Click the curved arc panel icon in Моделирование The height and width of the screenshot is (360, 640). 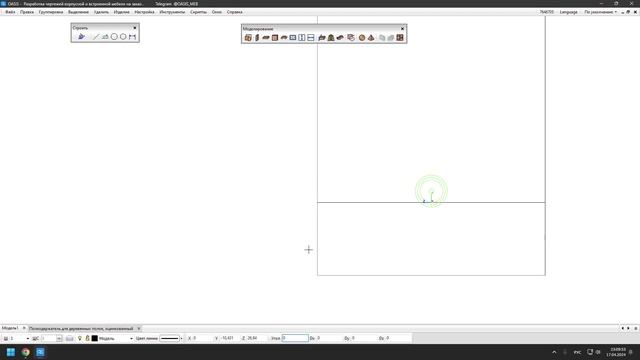coord(284,38)
